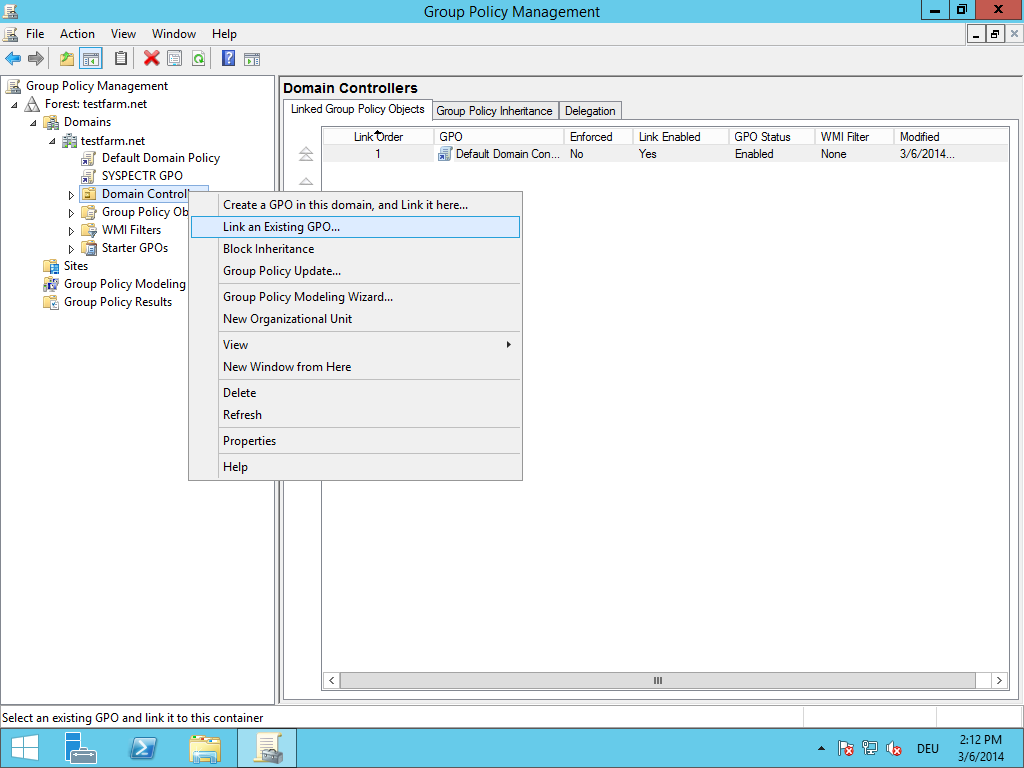Expand the Group Policy Objects node
Viewport: 1024px width, 768px height.
pos(71,213)
